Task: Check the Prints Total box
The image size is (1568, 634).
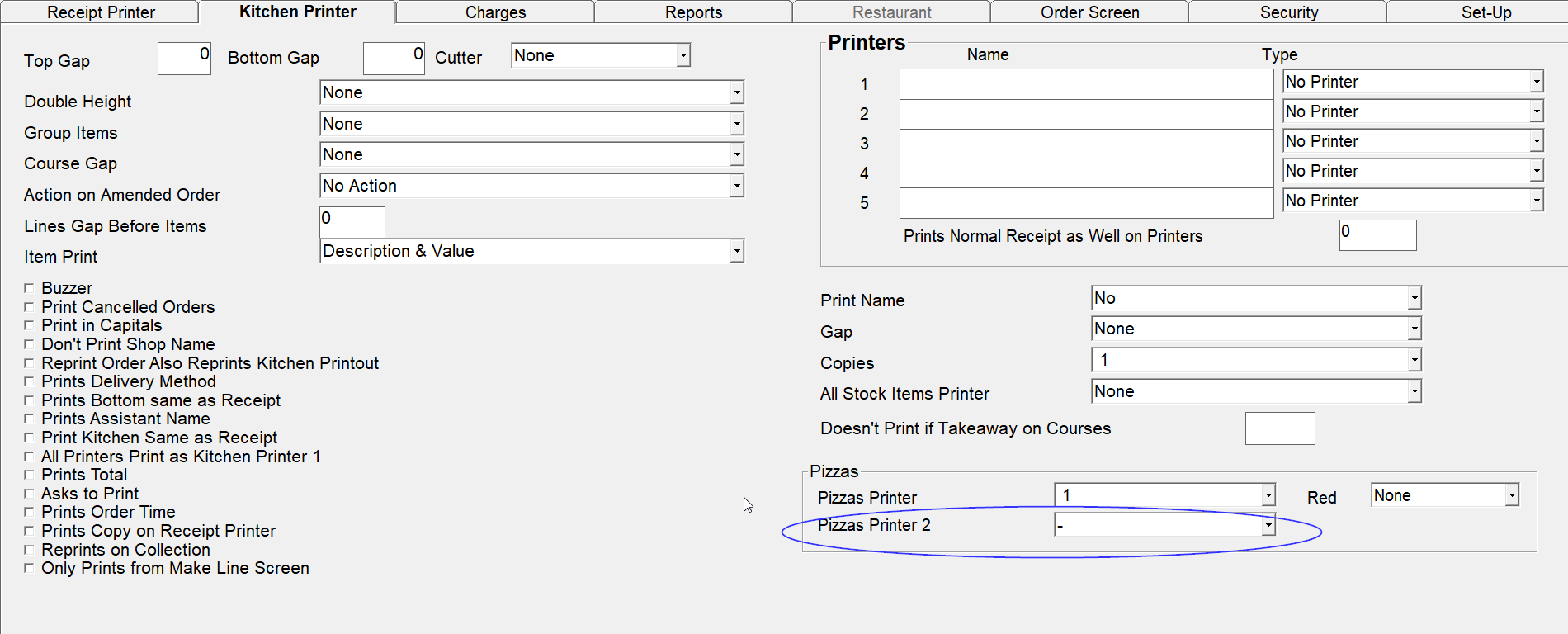Action: point(29,475)
